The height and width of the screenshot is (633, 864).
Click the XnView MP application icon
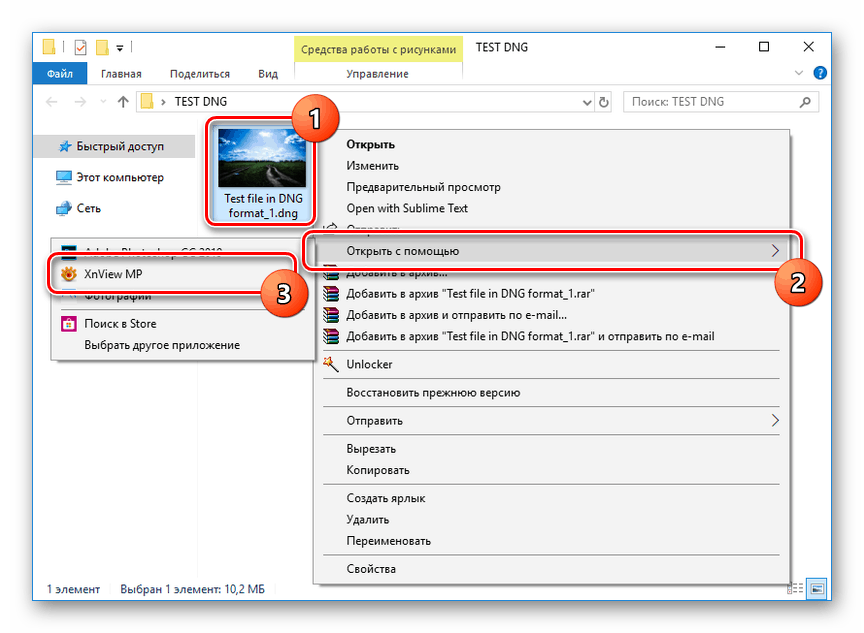click(68, 274)
